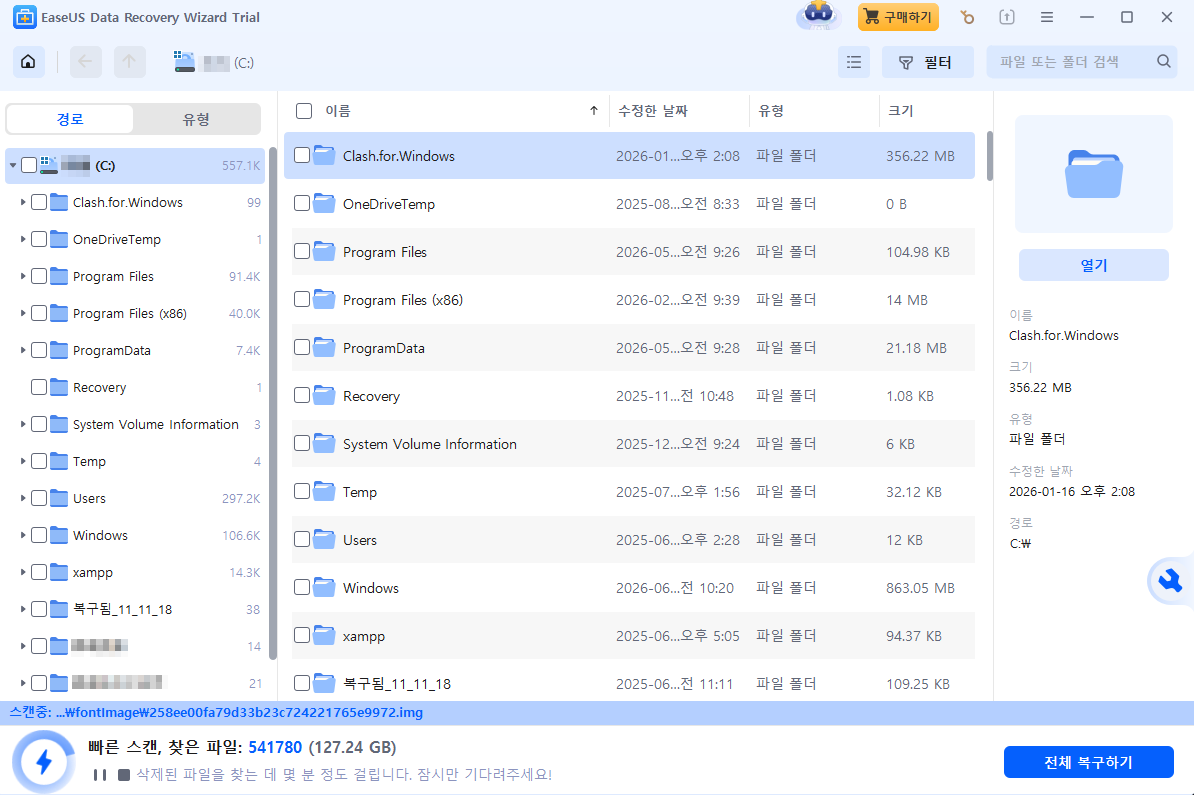Collapse the C: drive tree node

(13, 165)
